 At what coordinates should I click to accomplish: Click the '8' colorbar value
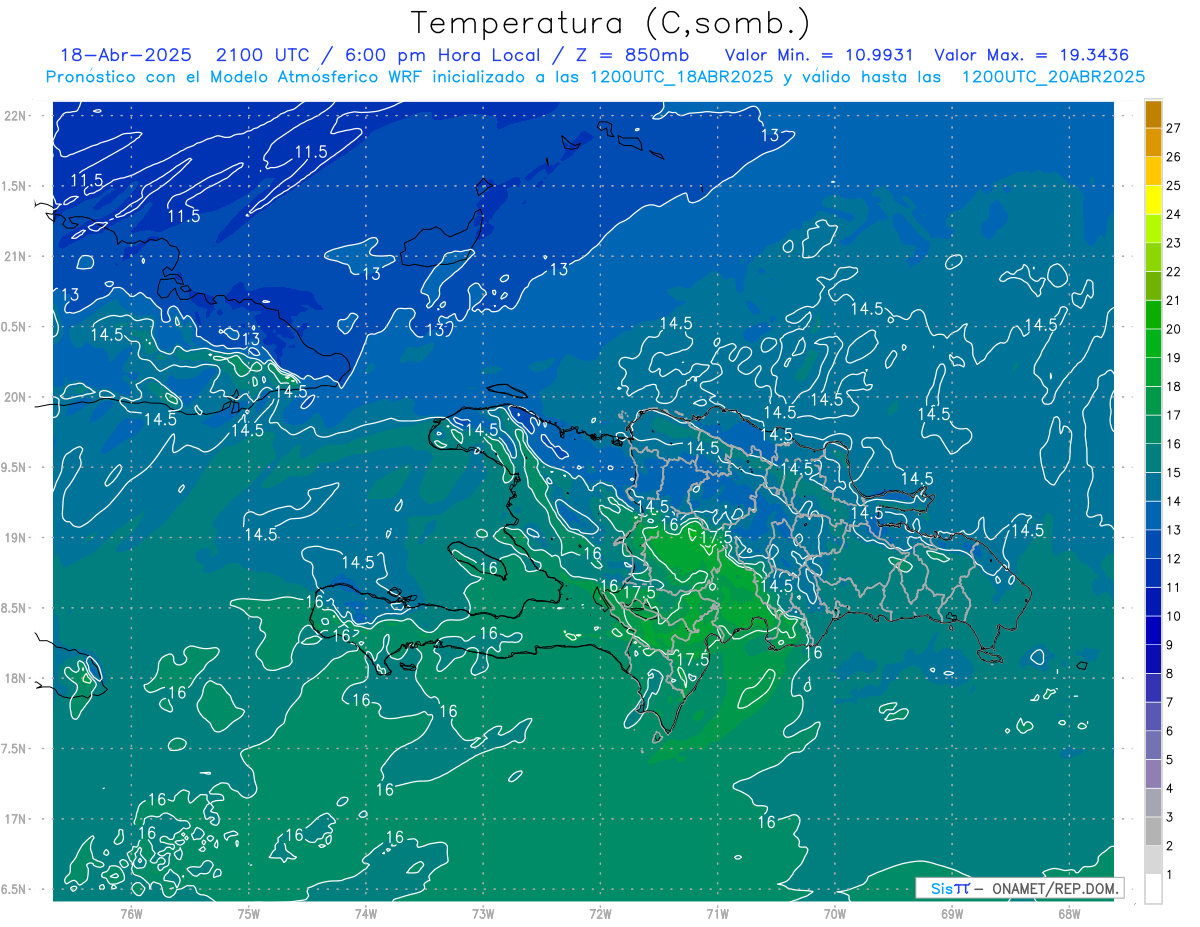[1170, 674]
